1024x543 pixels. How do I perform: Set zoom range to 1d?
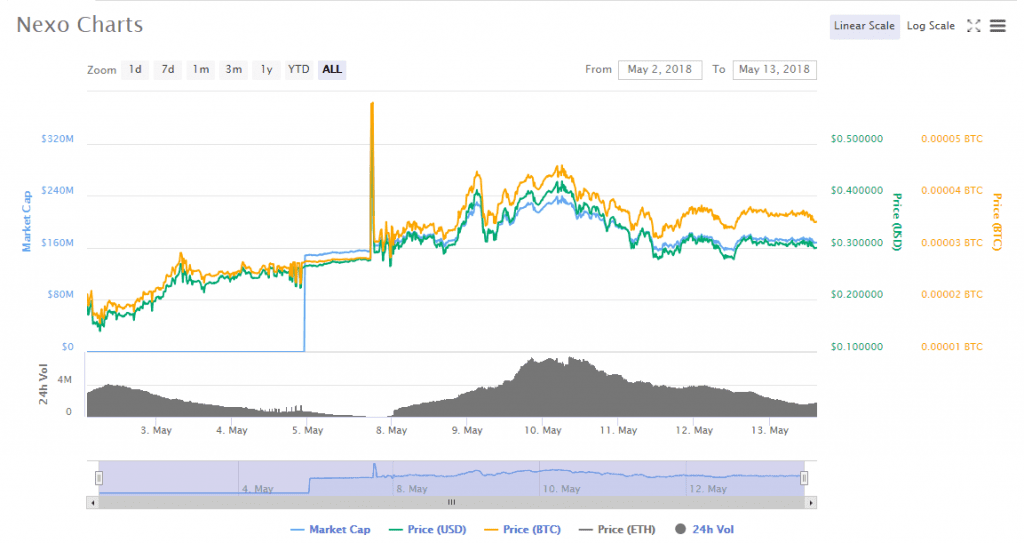(135, 69)
